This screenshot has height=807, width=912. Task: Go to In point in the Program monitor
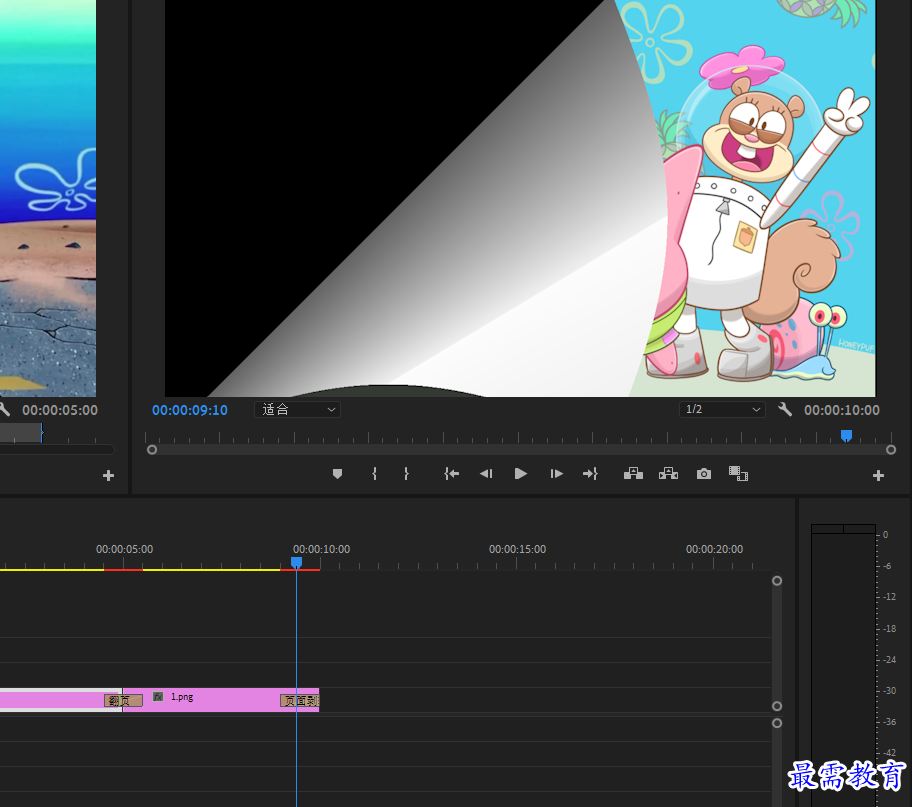coord(451,474)
